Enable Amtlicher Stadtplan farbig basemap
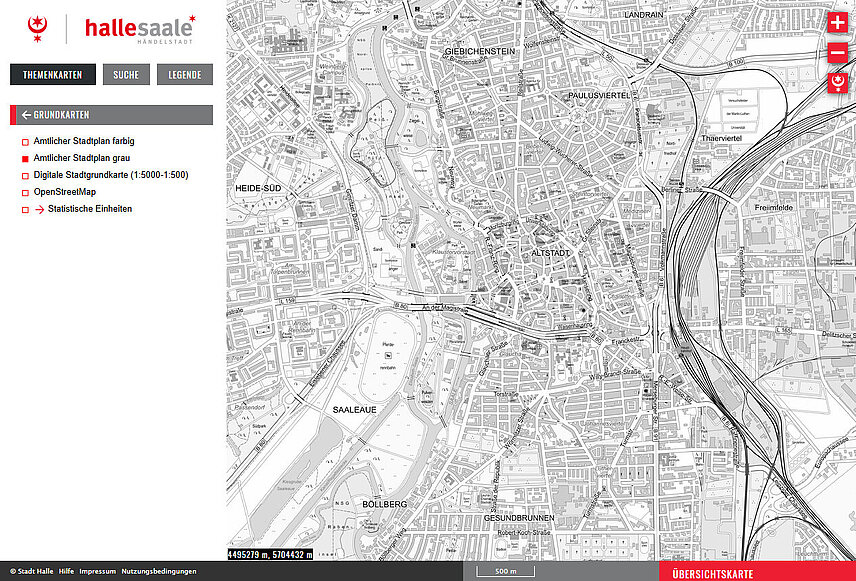Screen dimensions: 856x581 tap(26, 142)
